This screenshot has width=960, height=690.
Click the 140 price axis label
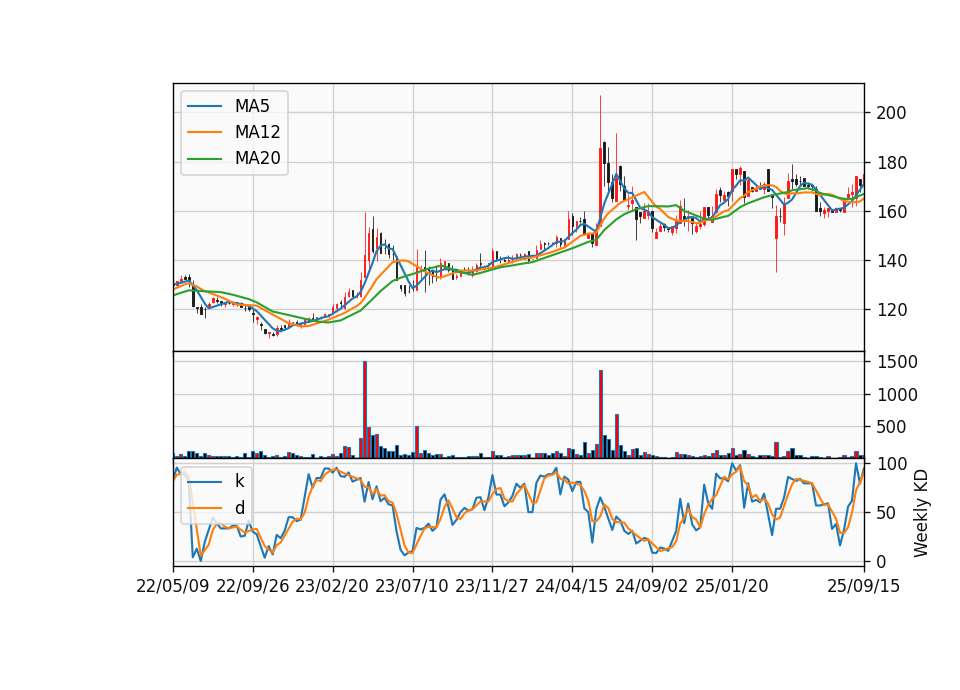[x=891, y=261]
